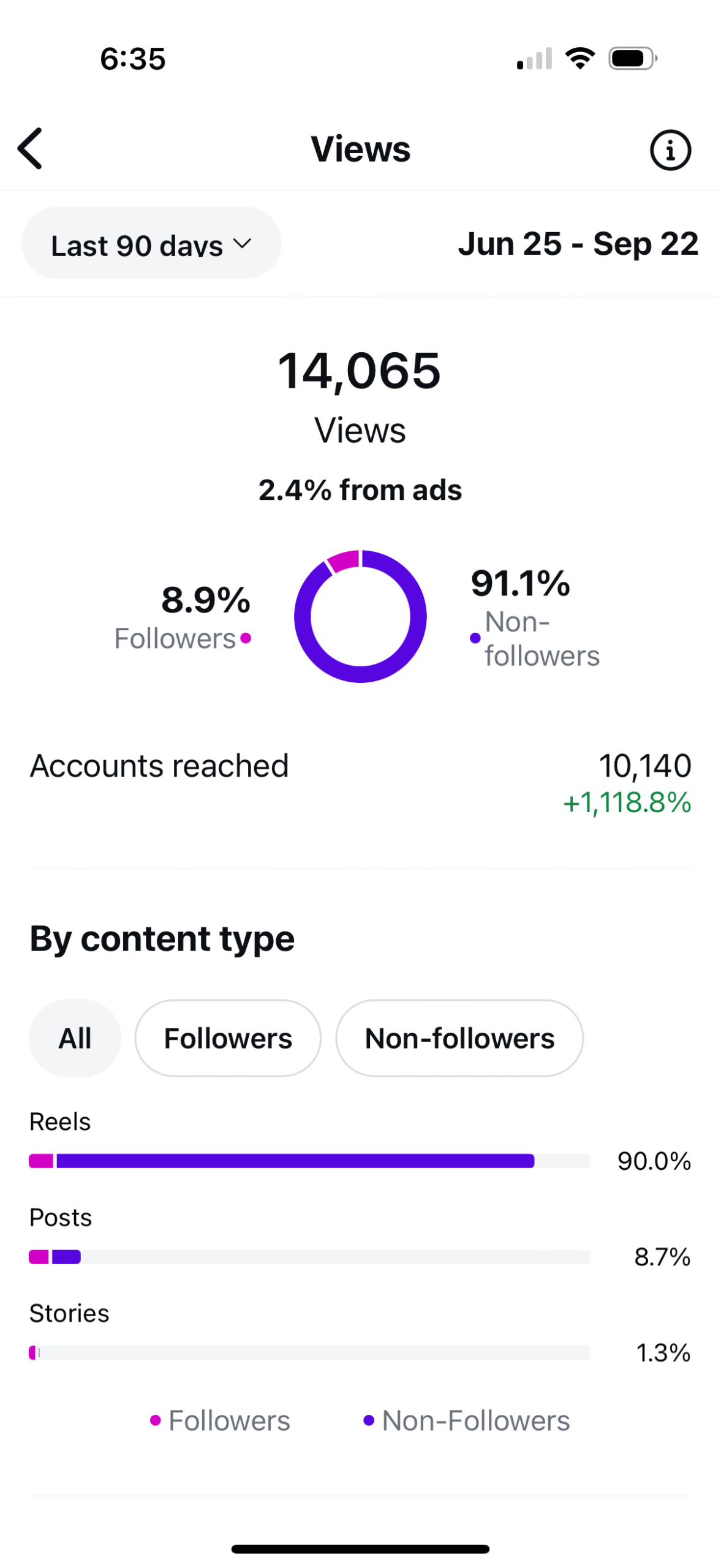Tap the Stories views progress bar
The image size is (721, 1568).
(x=309, y=1352)
